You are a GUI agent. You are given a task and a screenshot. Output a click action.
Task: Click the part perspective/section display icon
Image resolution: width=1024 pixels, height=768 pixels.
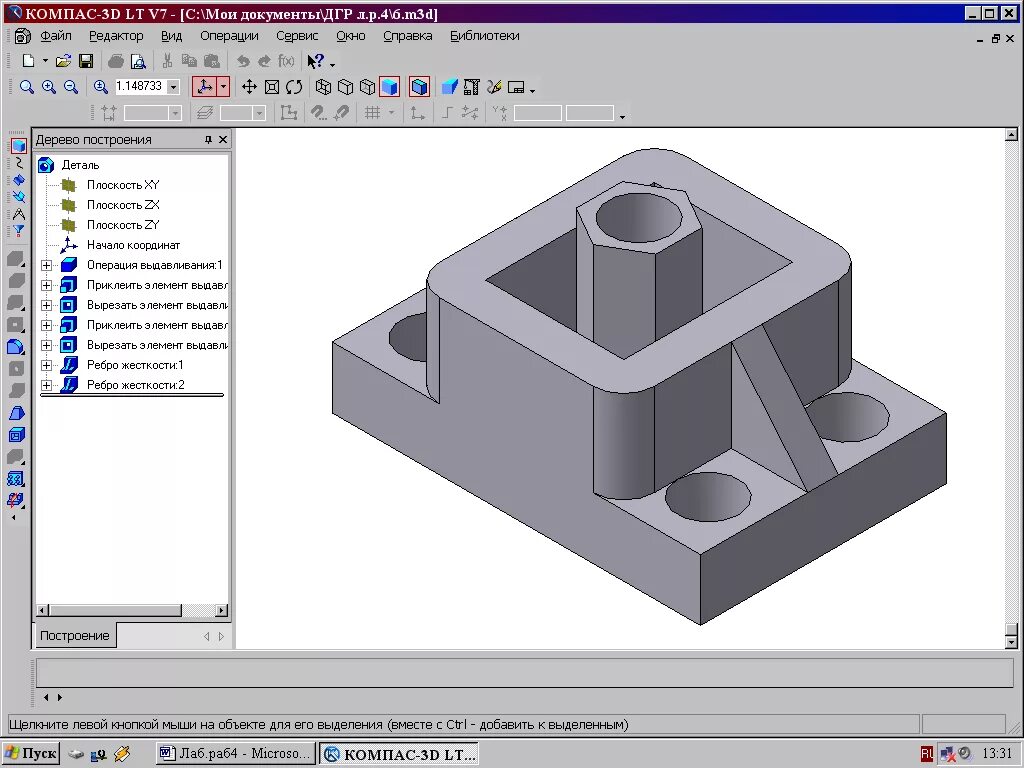(449, 87)
